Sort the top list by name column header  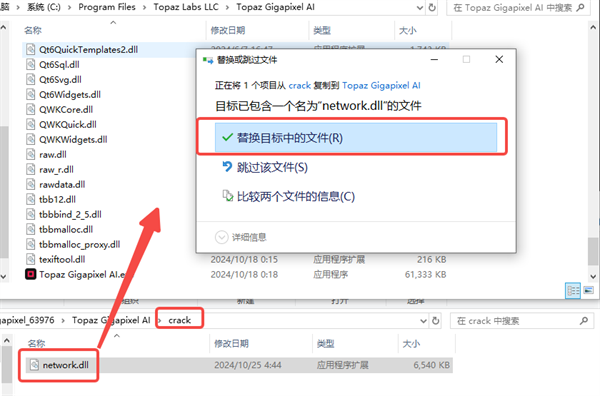point(33,30)
